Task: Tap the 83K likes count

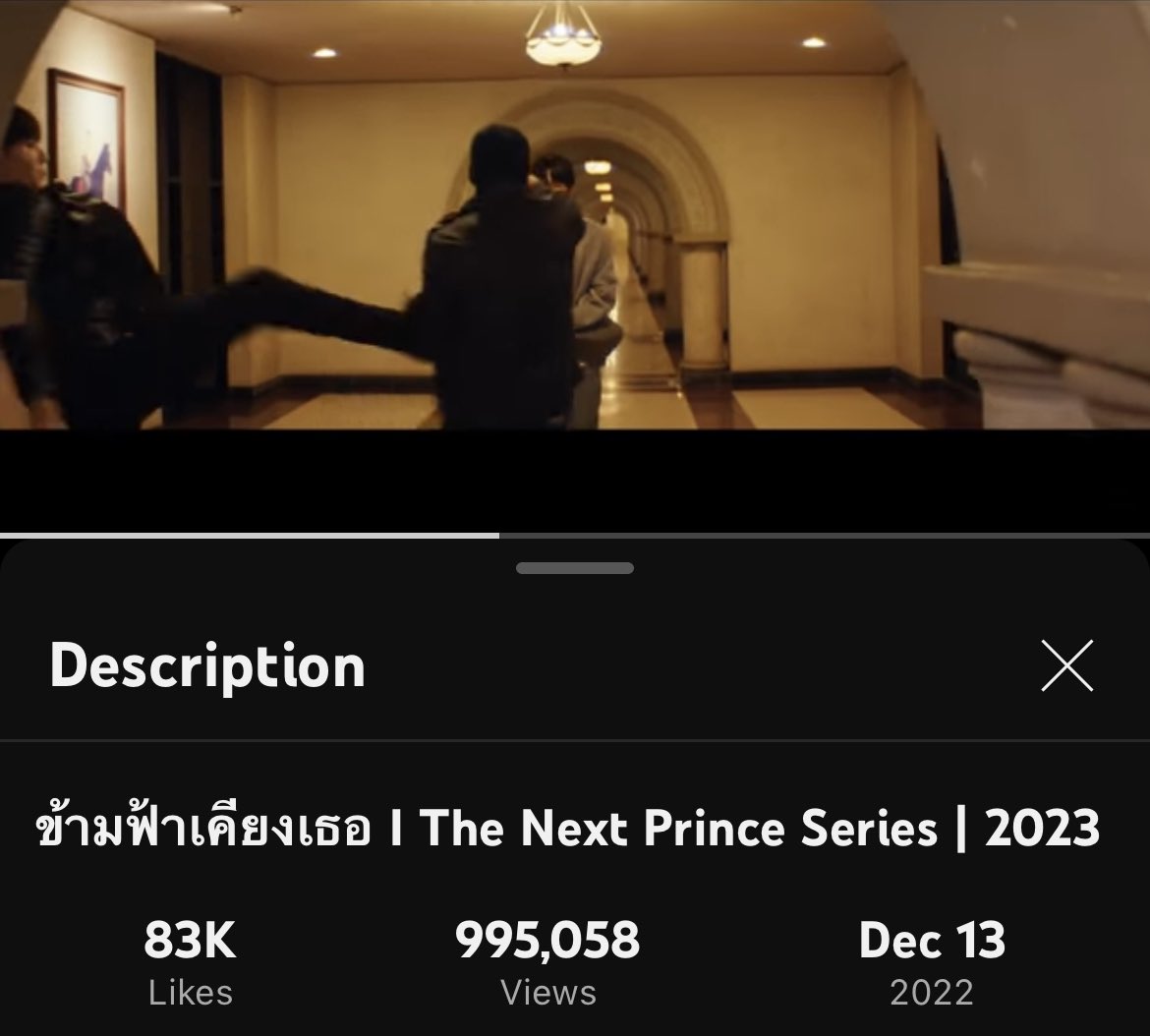Action: tap(190, 940)
